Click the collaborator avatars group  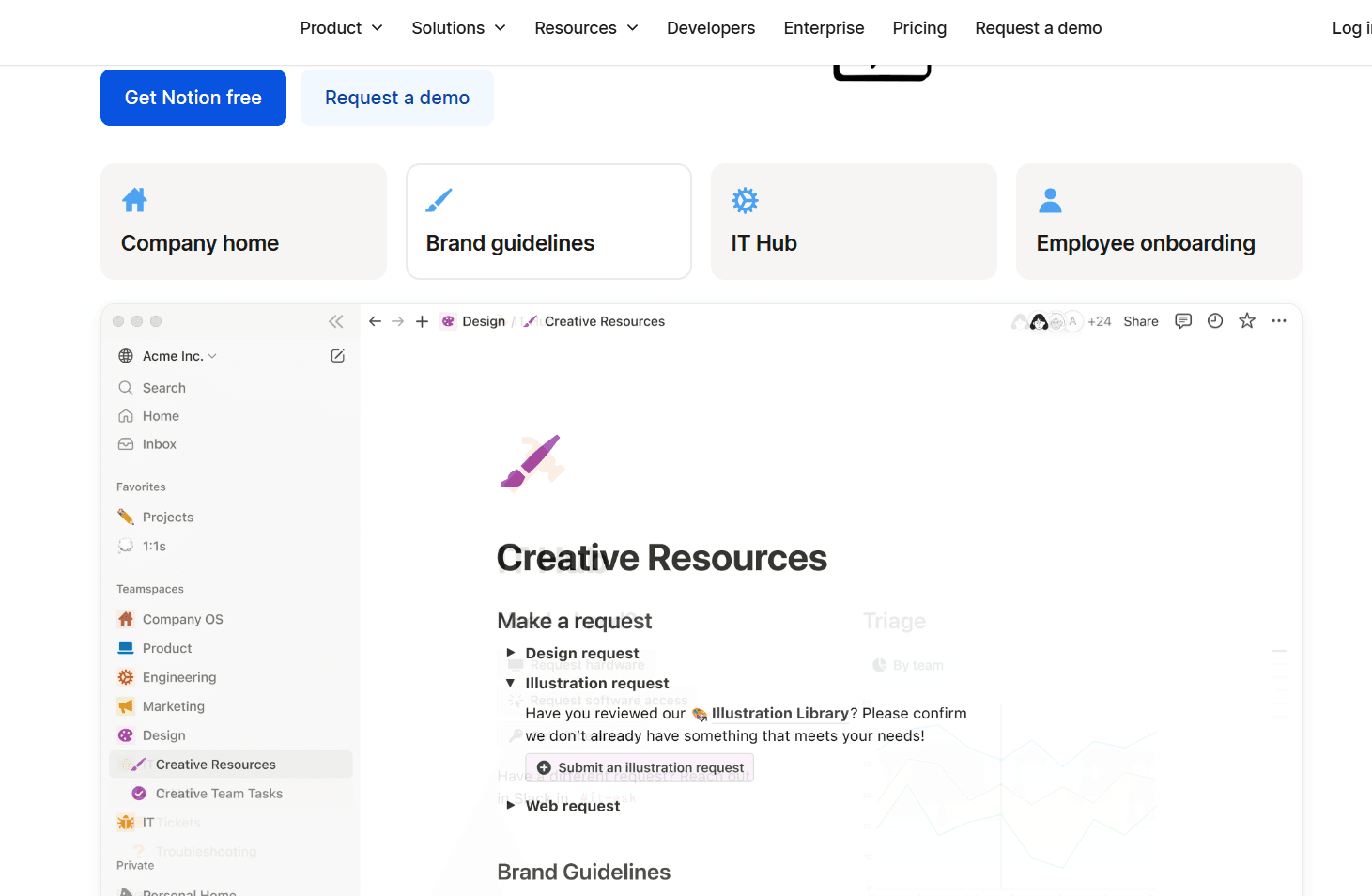[x=1047, y=321]
